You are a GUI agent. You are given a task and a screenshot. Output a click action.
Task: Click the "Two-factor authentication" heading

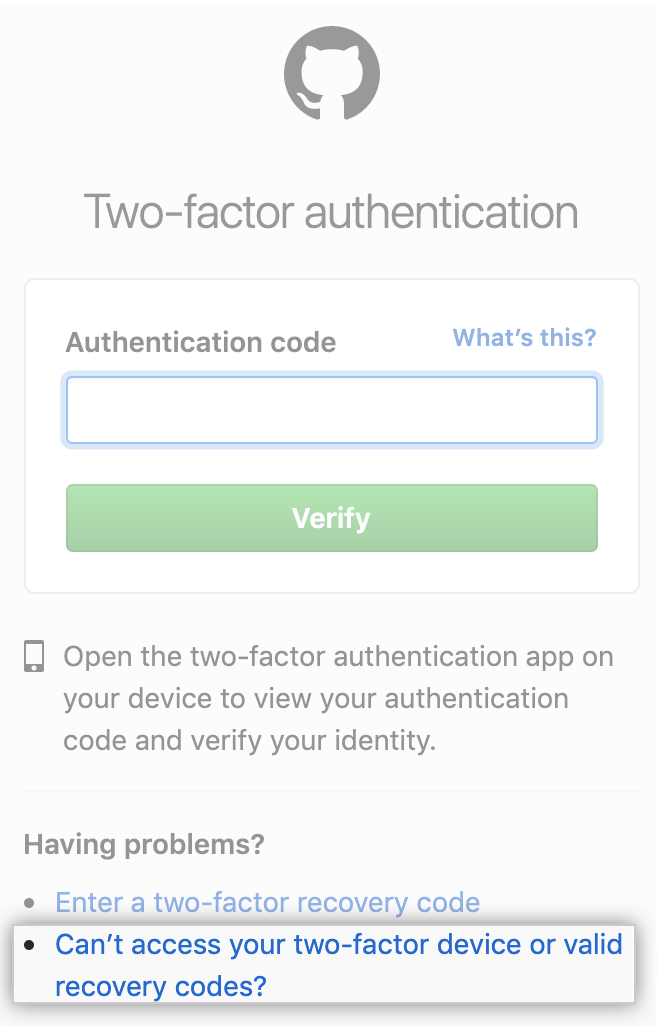[332, 212]
